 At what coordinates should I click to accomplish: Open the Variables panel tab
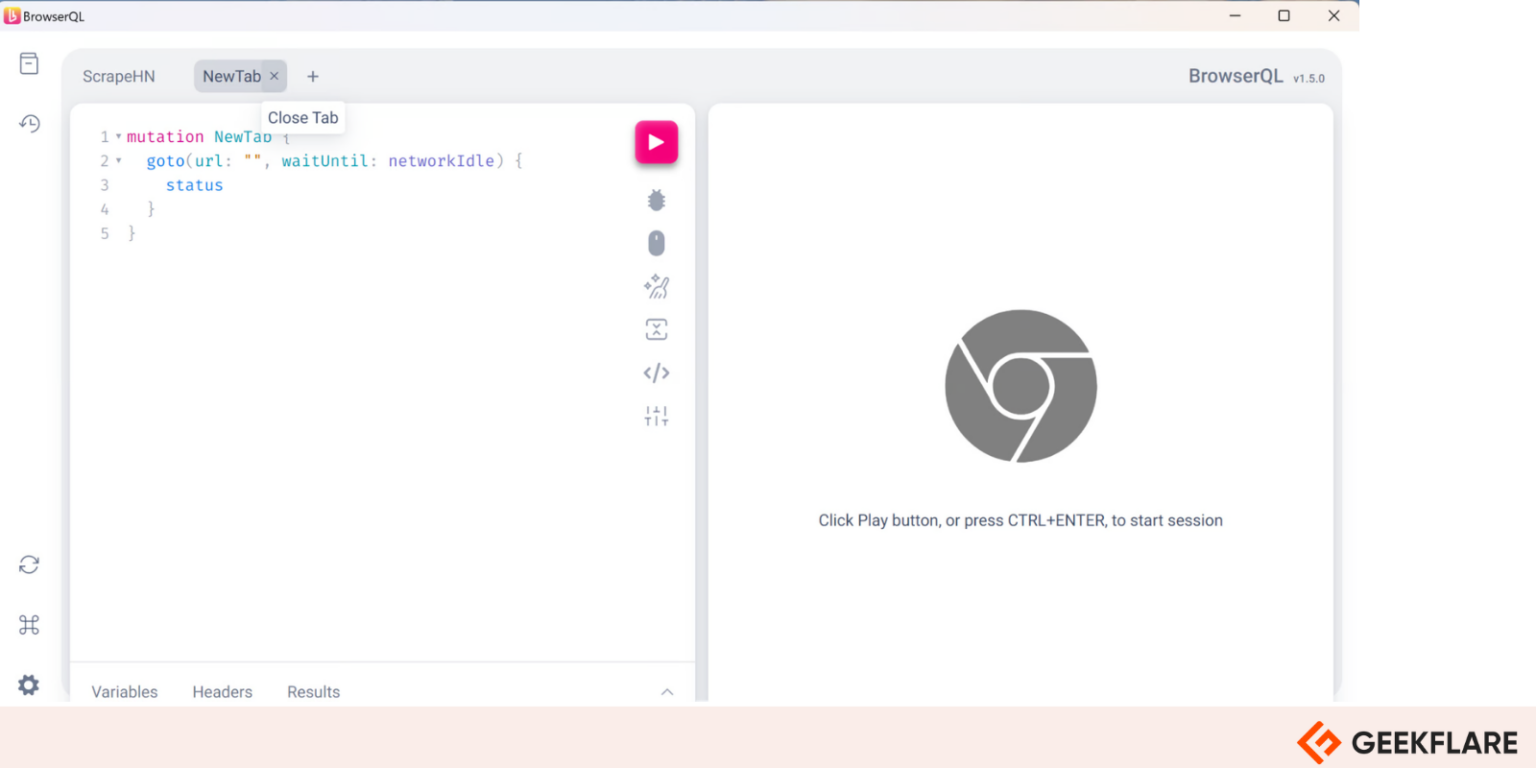(x=125, y=692)
